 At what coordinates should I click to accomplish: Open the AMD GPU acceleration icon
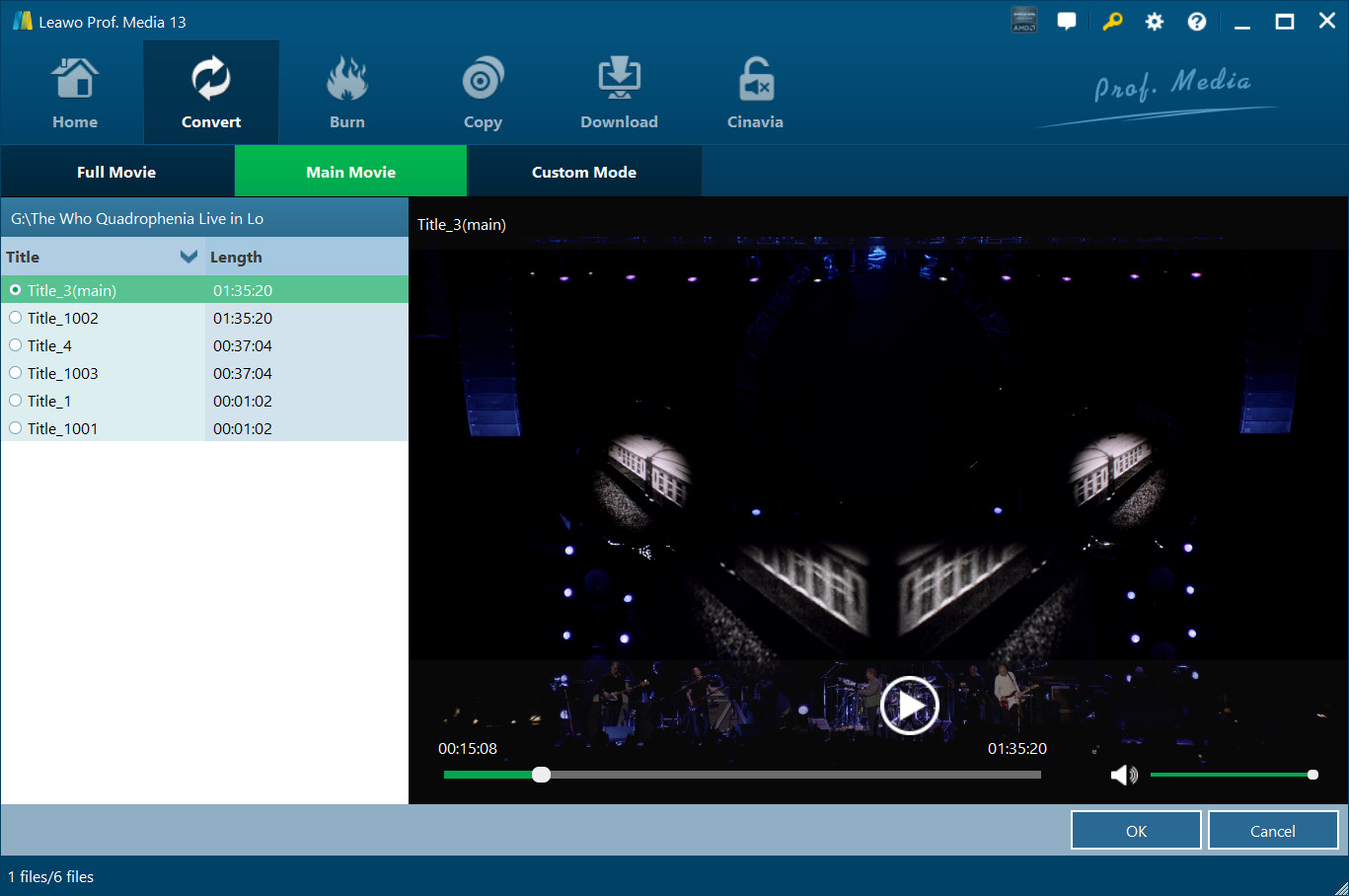point(1024,21)
